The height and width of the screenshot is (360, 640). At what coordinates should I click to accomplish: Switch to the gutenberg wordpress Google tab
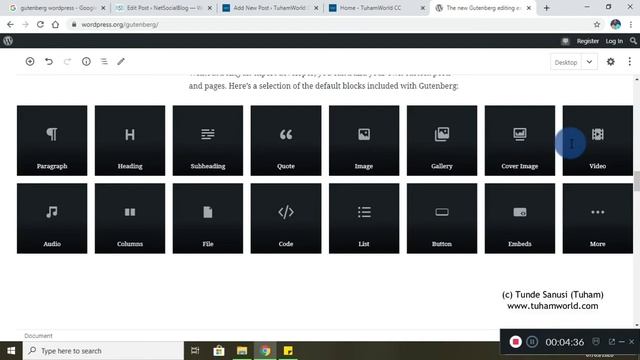[57, 8]
